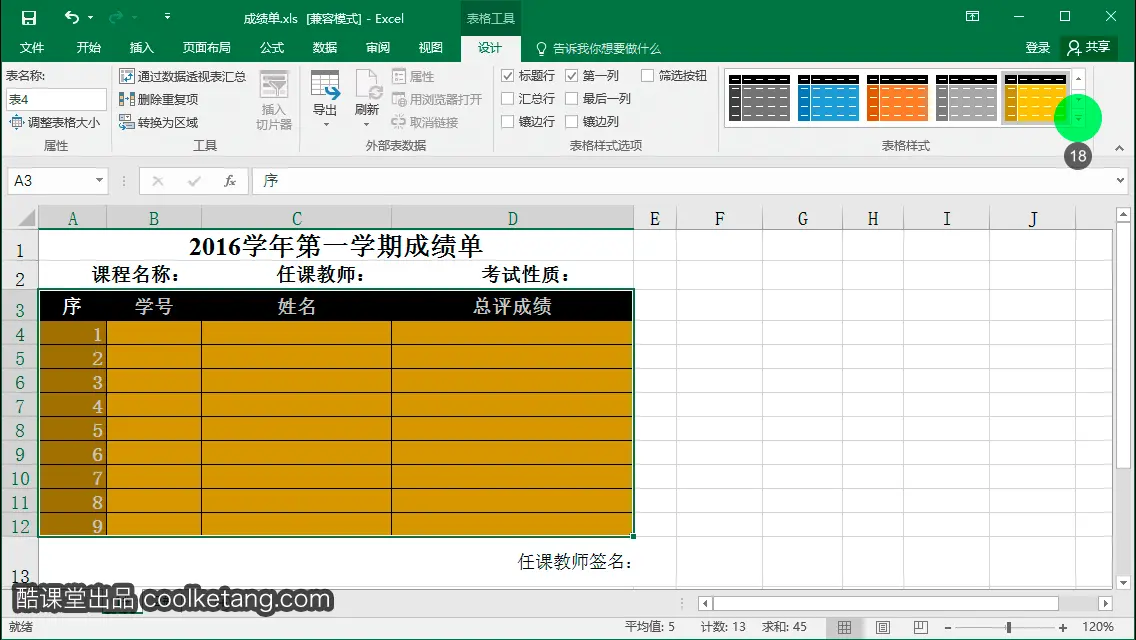1136x640 pixels.
Task: Select column E header
Action: tap(655, 219)
